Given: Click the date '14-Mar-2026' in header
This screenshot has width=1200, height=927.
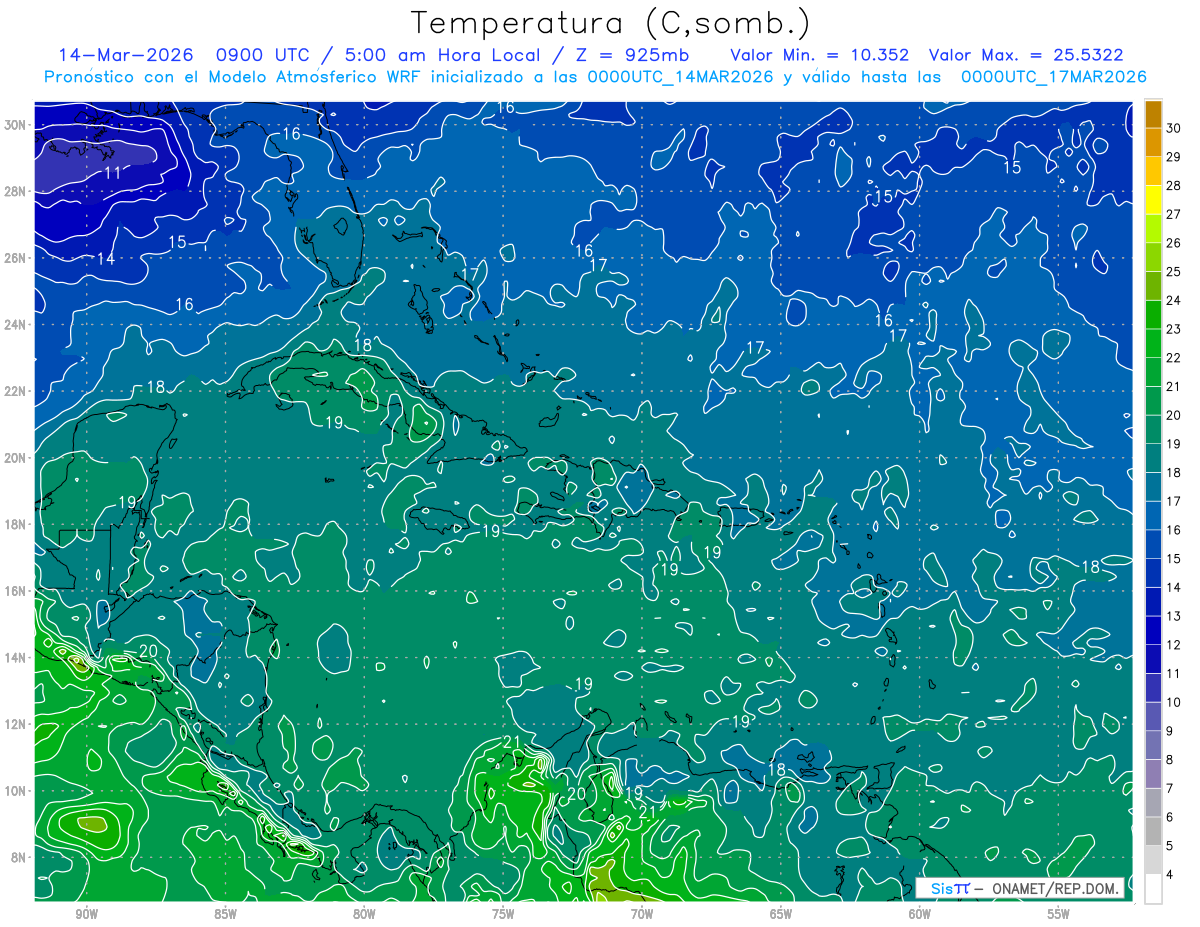Looking at the screenshot, I should pyautogui.click(x=128, y=55).
